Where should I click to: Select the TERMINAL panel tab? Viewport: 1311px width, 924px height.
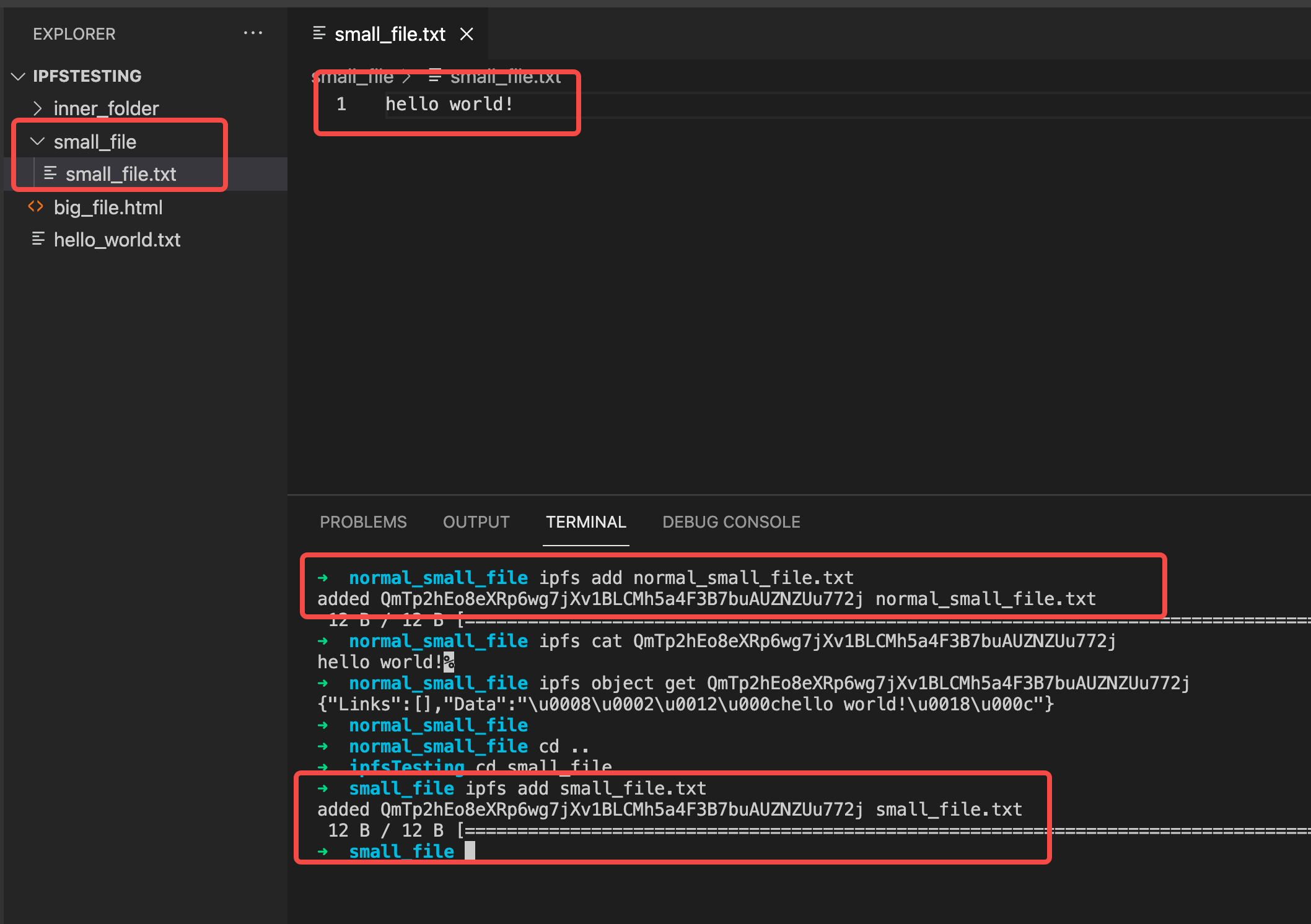585,522
